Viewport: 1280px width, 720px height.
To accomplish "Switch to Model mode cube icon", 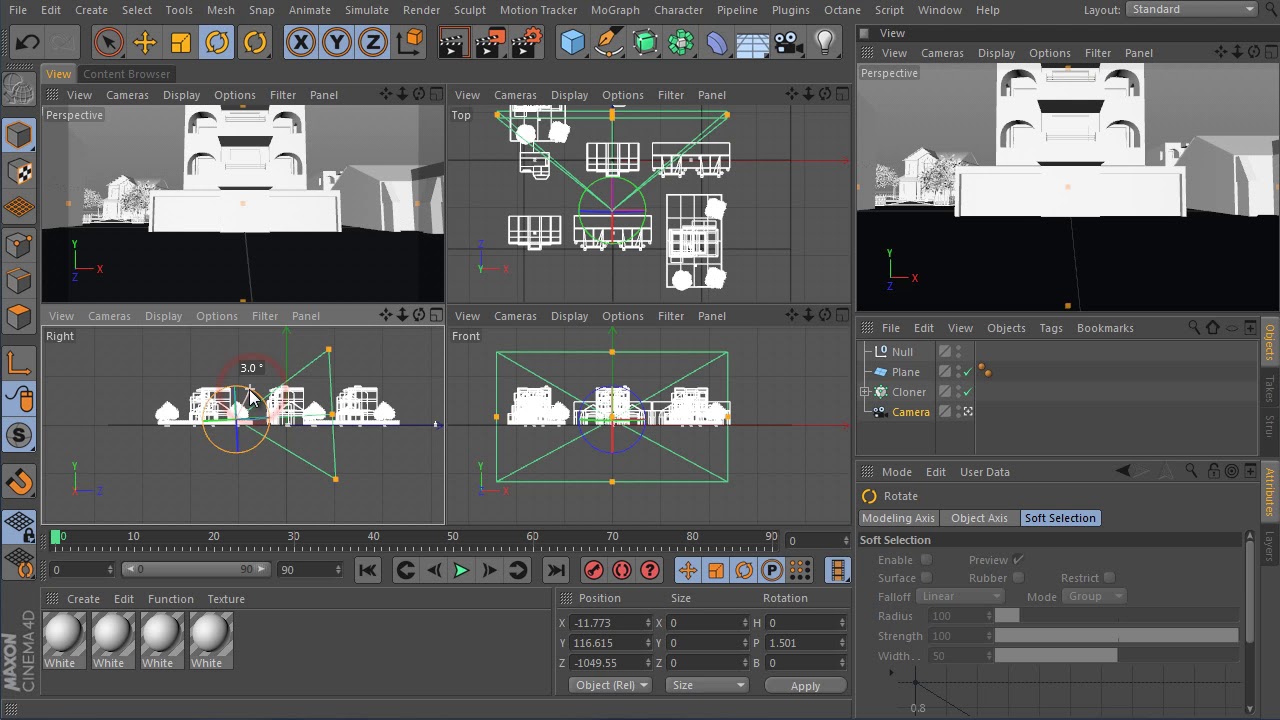I will (19, 134).
